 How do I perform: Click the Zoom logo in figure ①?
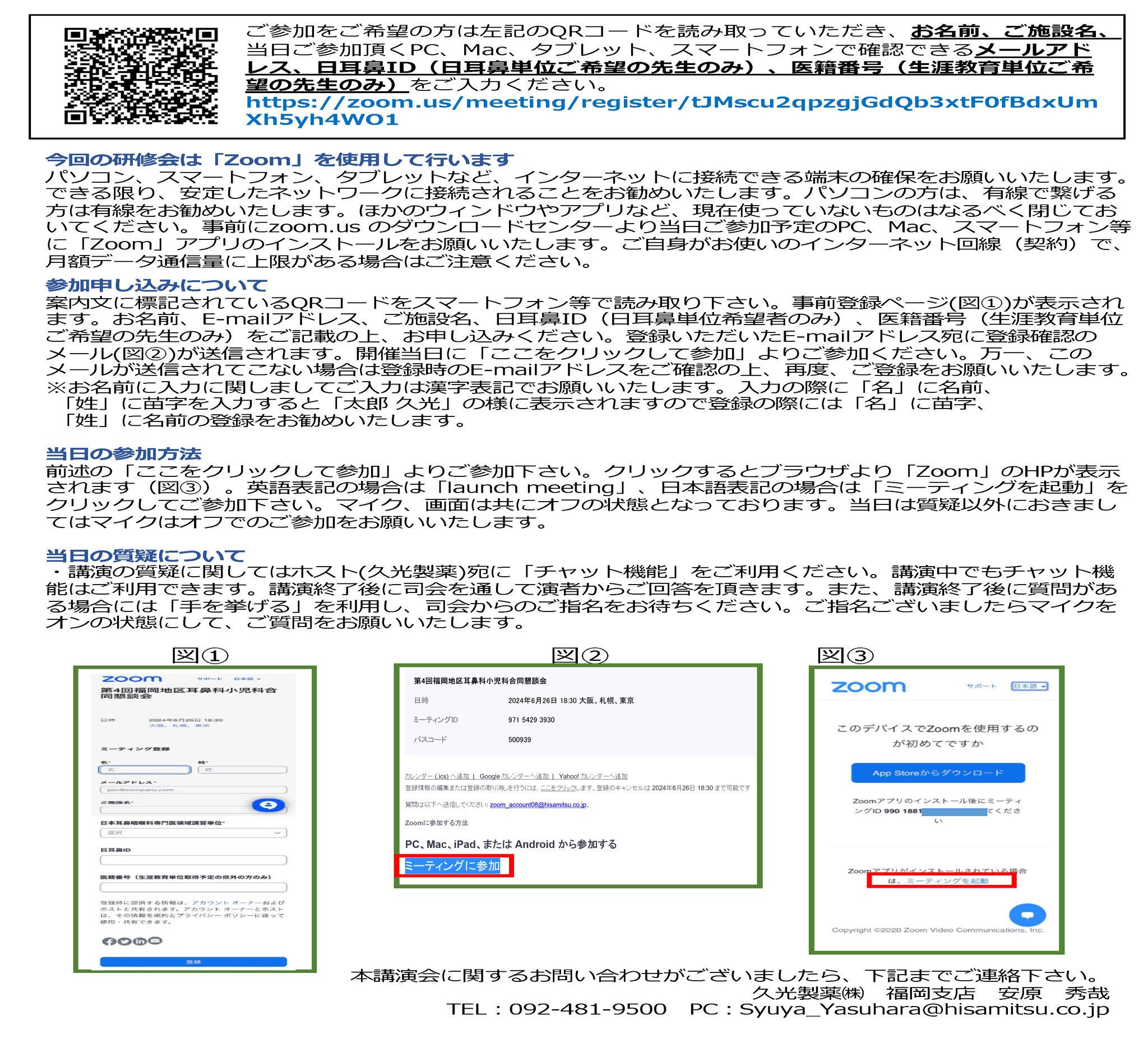click(132, 679)
